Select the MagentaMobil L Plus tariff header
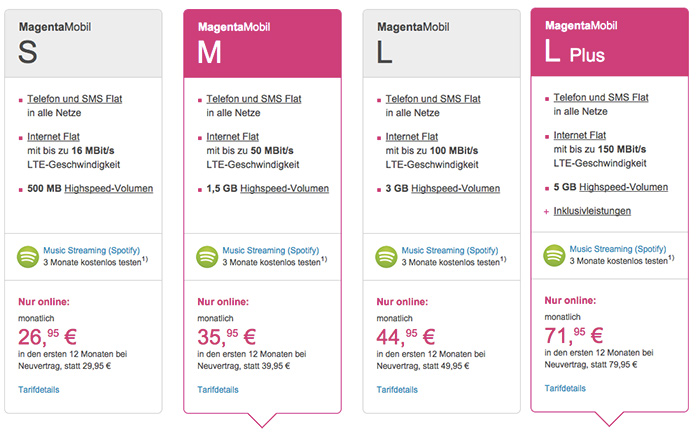The height and width of the screenshot is (434, 700). pos(609,42)
